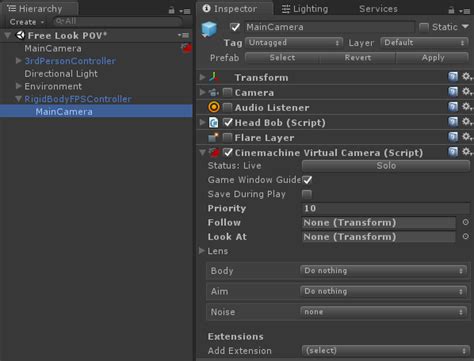The height and width of the screenshot is (361, 474).
Task: Open object picker for Follow field
Action: [x=466, y=222]
